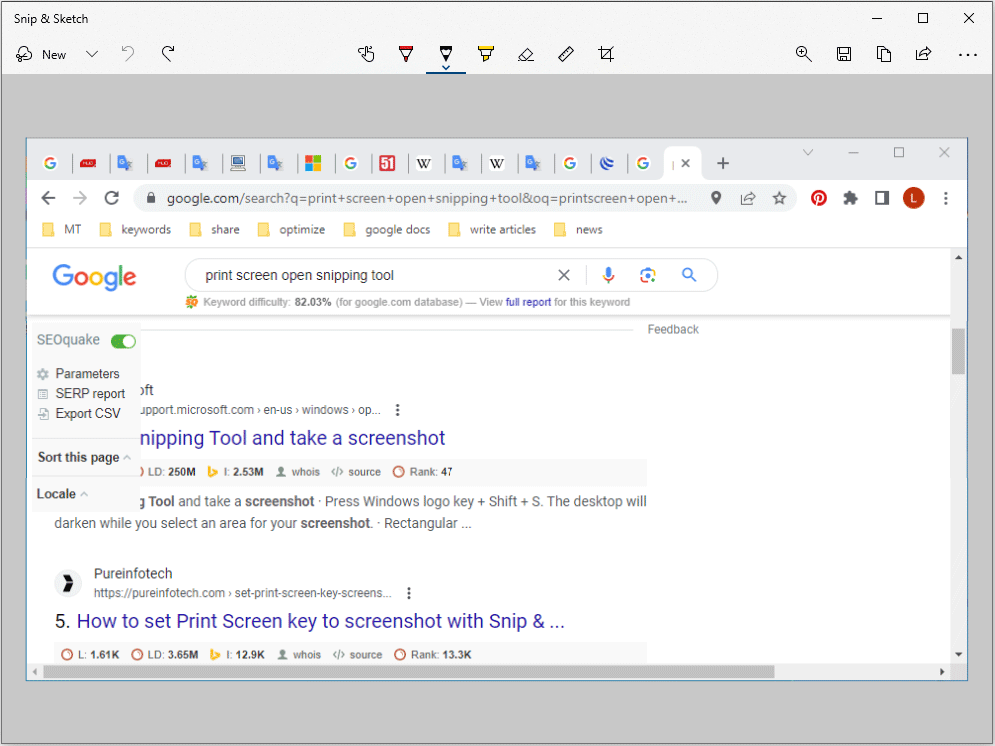Open the new tab plus button
The height and width of the screenshot is (746, 995).
pyautogui.click(x=723, y=164)
